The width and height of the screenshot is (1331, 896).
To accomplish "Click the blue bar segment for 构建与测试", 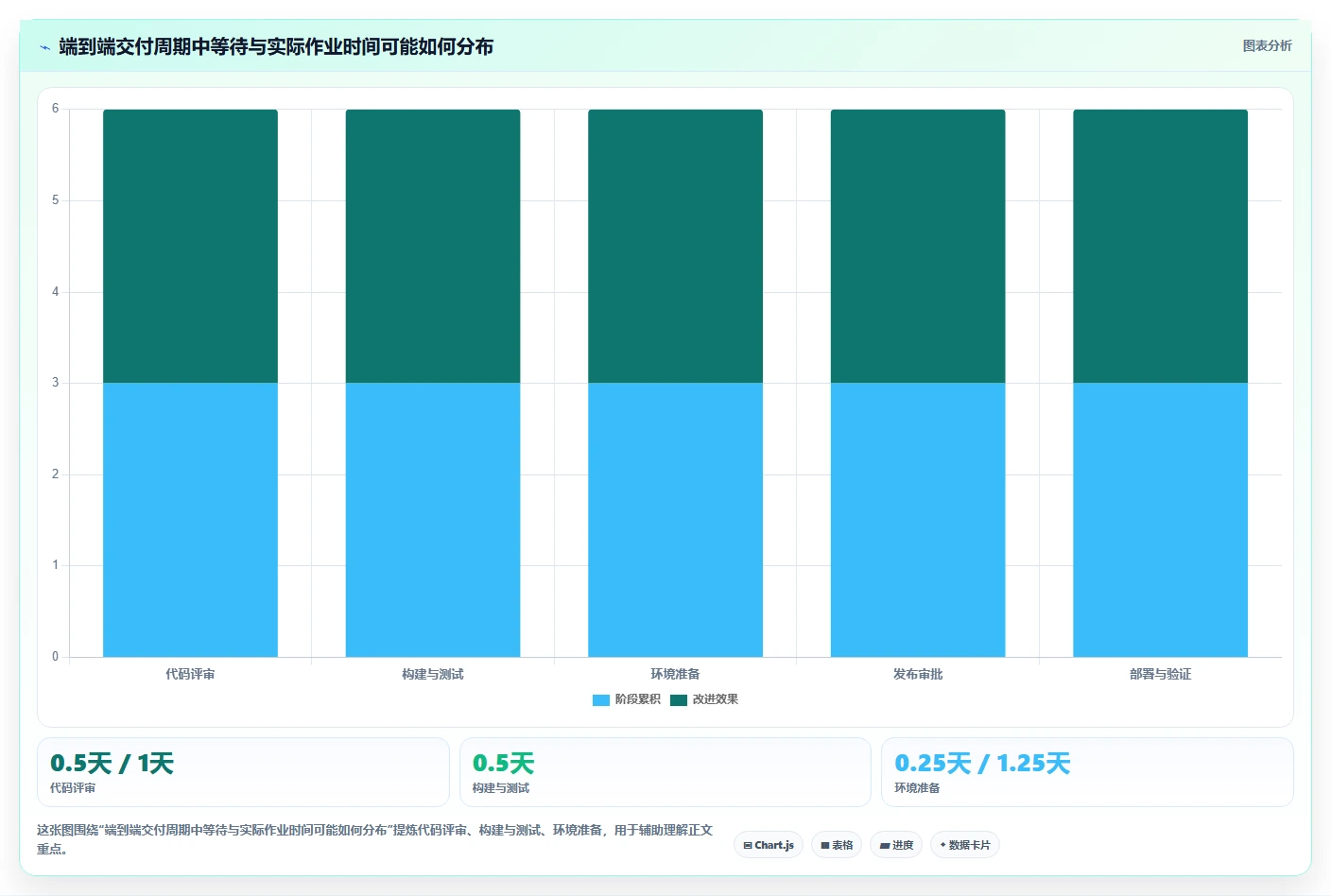I will coord(433,520).
